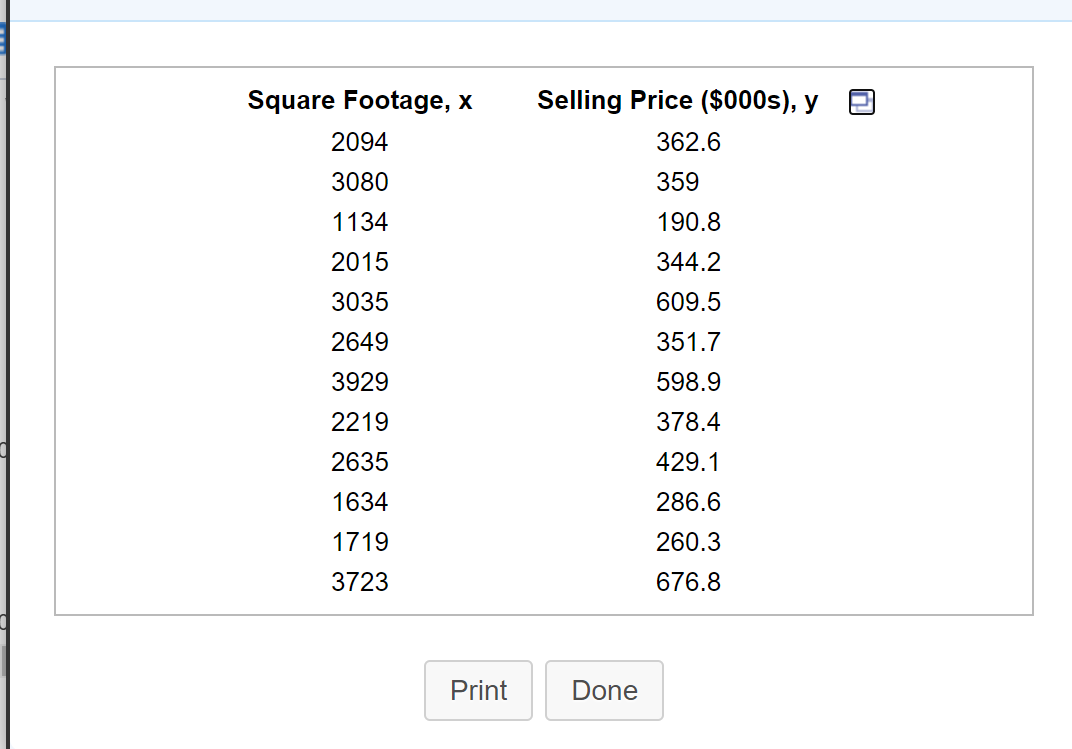Select the 2219 square footage entry
The height and width of the screenshot is (749, 1072).
point(360,422)
